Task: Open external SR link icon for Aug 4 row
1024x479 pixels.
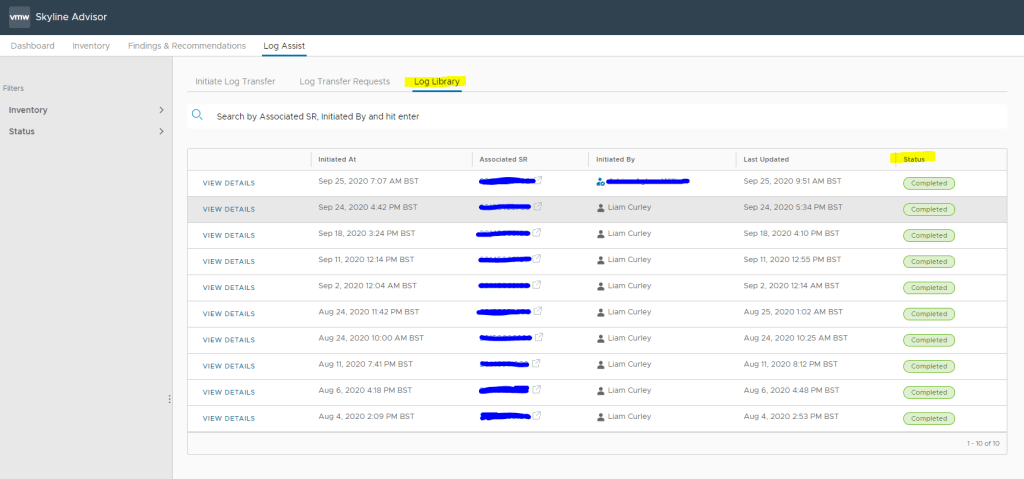Action: coord(537,416)
